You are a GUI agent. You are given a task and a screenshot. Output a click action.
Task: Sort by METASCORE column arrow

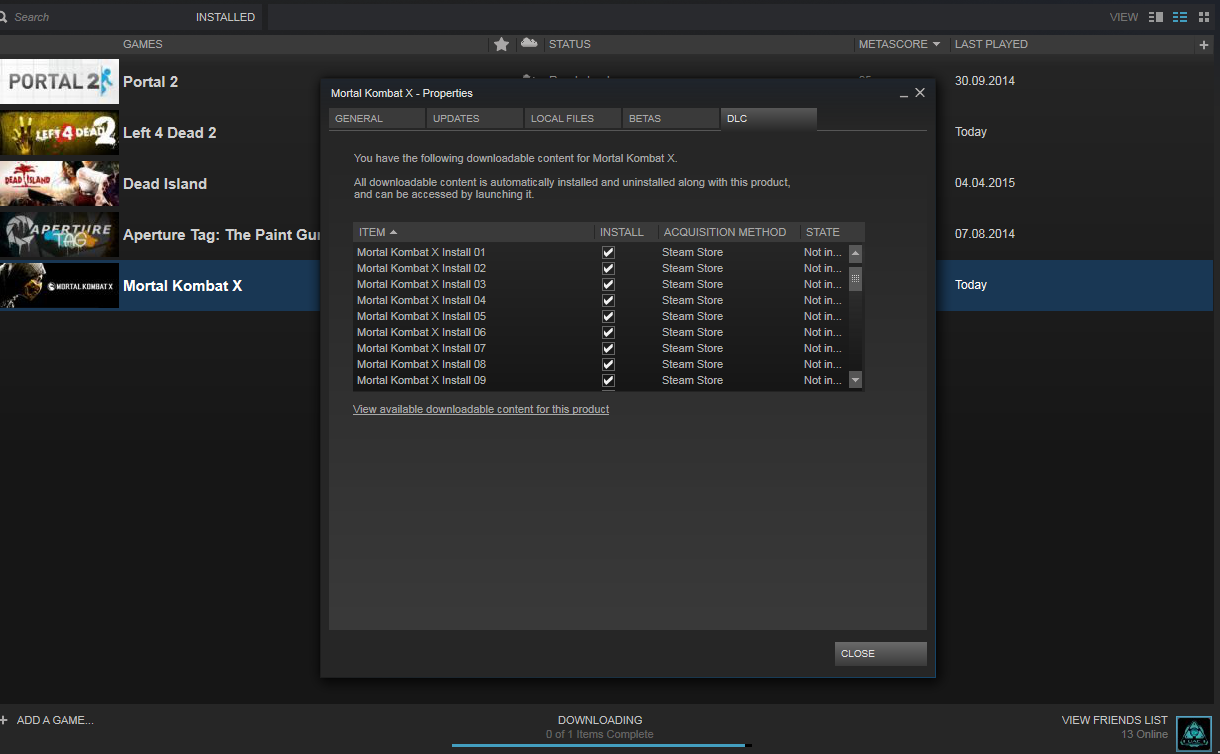936,44
